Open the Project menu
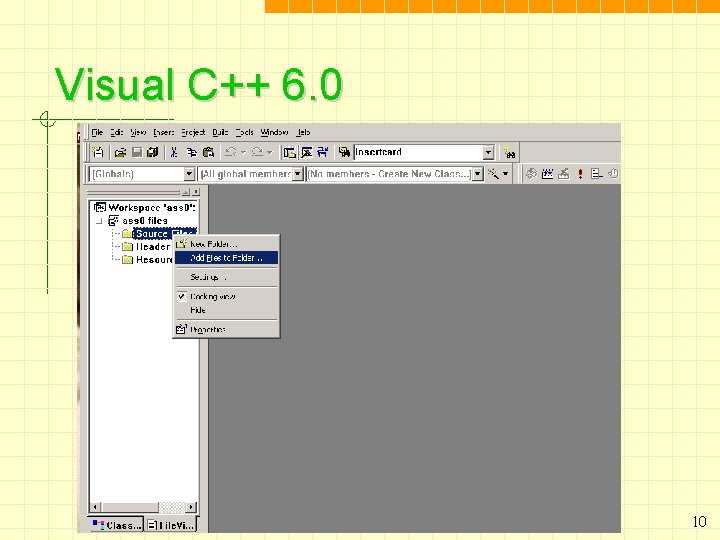720x540 pixels. point(193,132)
